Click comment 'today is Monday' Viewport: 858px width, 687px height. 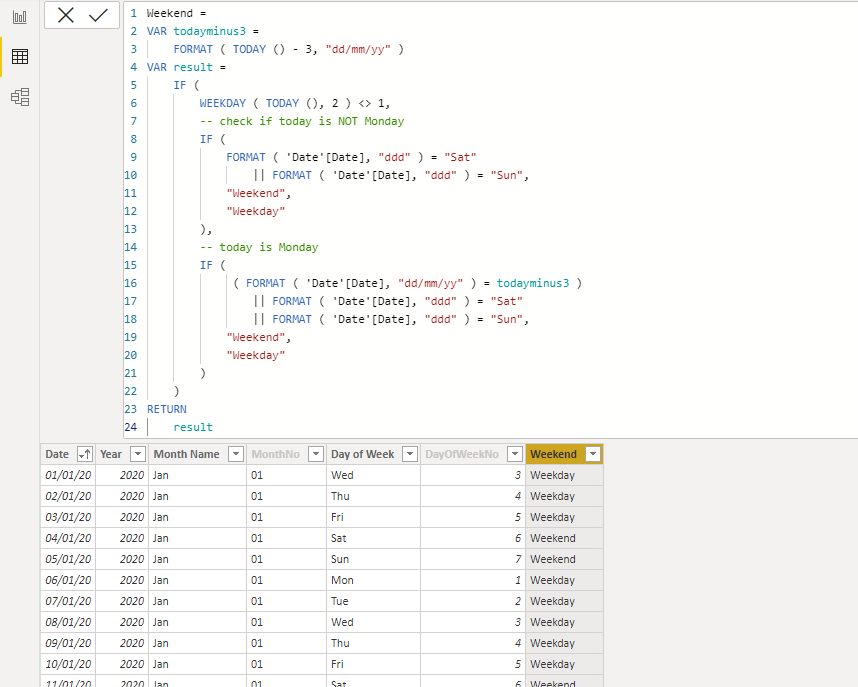[259, 247]
